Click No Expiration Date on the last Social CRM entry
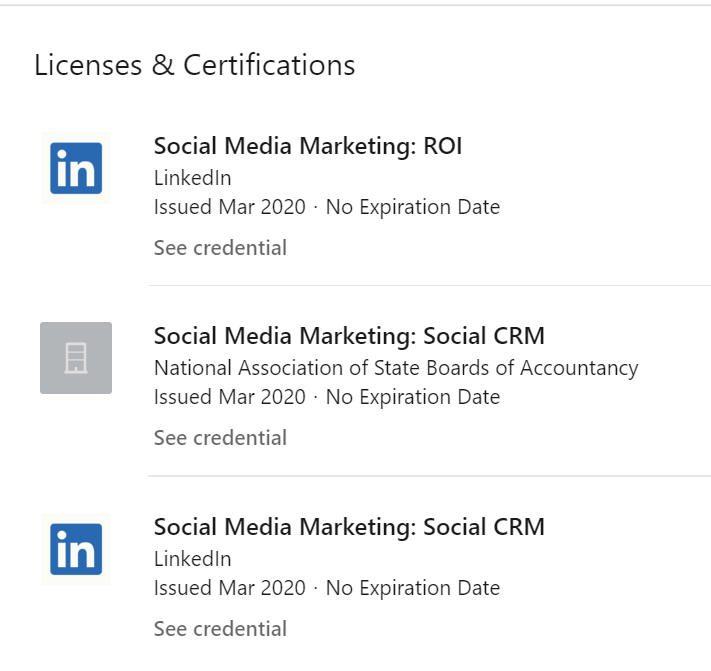 click(412, 589)
